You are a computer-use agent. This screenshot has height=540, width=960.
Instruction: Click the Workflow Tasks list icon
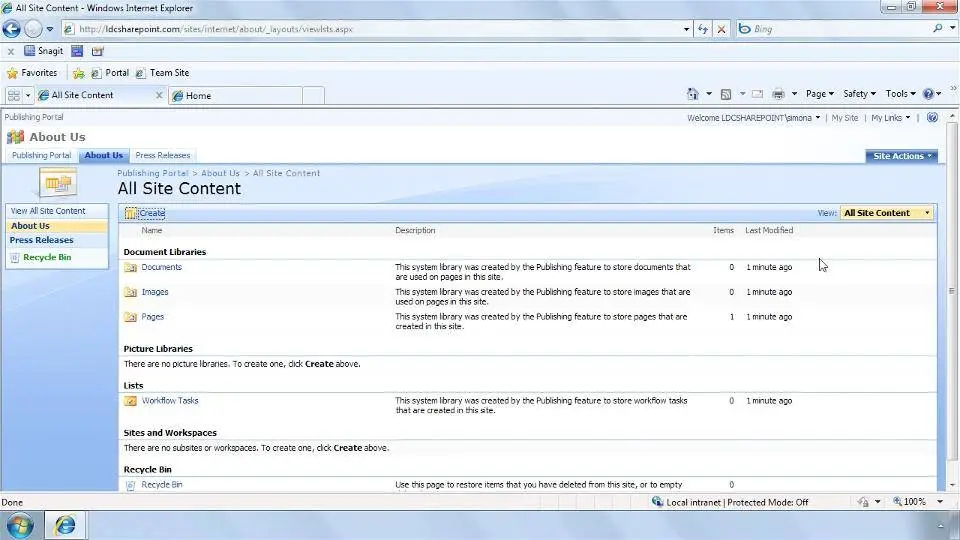coord(130,401)
